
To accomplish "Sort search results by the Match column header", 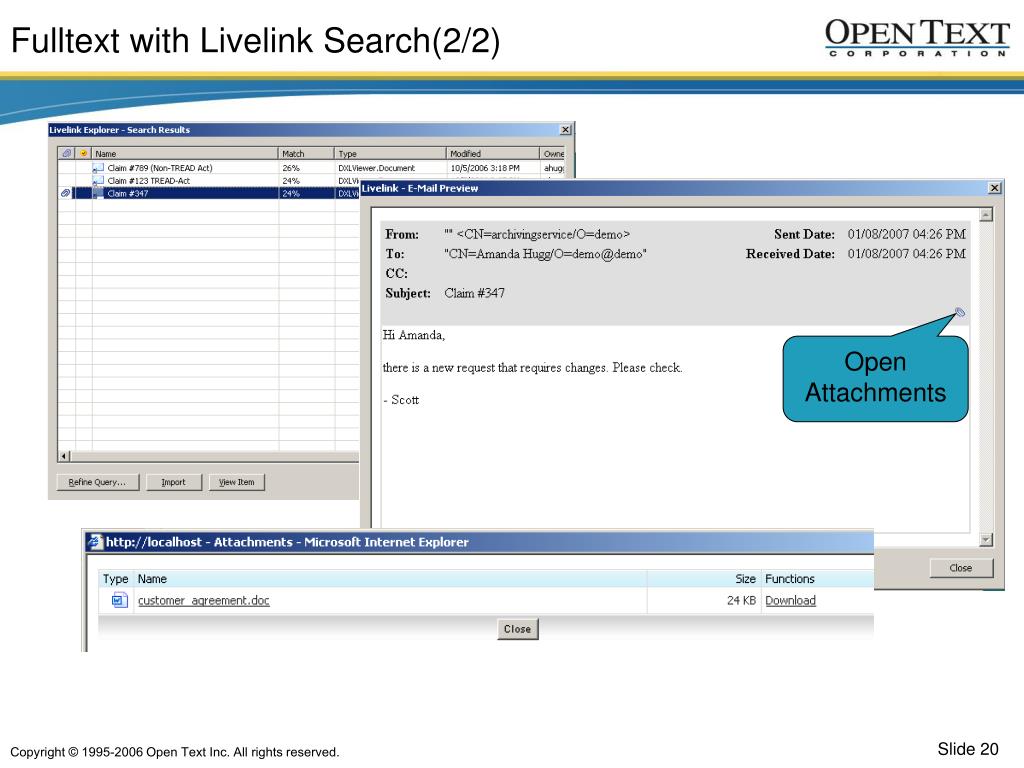I will 306,153.
